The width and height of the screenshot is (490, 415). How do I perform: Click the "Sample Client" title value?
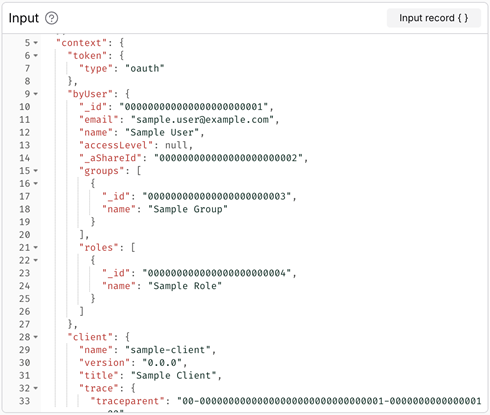(x=173, y=376)
